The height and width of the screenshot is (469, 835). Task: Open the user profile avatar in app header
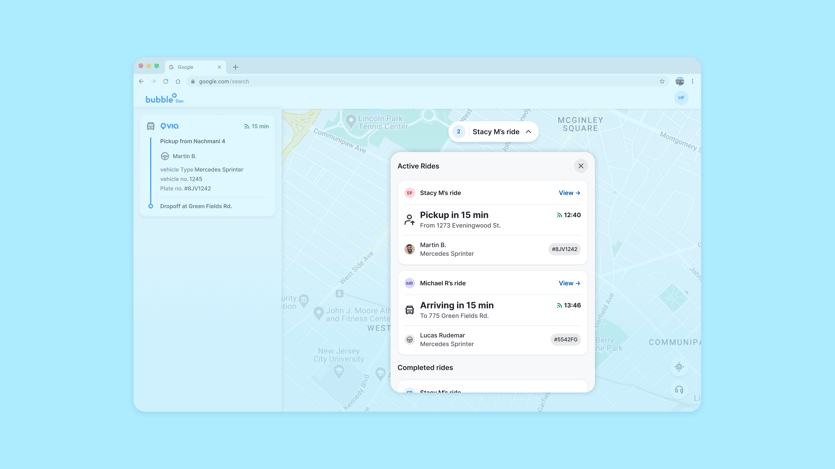pos(681,98)
